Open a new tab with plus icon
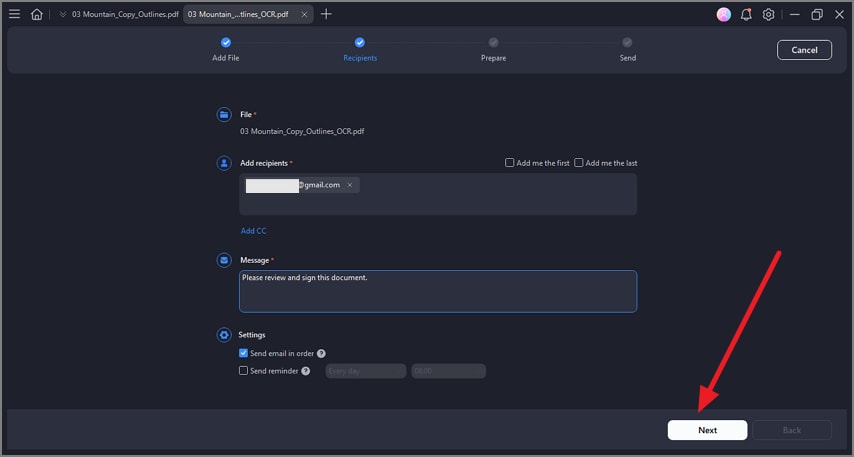The image size is (854, 457). [326, 14]
